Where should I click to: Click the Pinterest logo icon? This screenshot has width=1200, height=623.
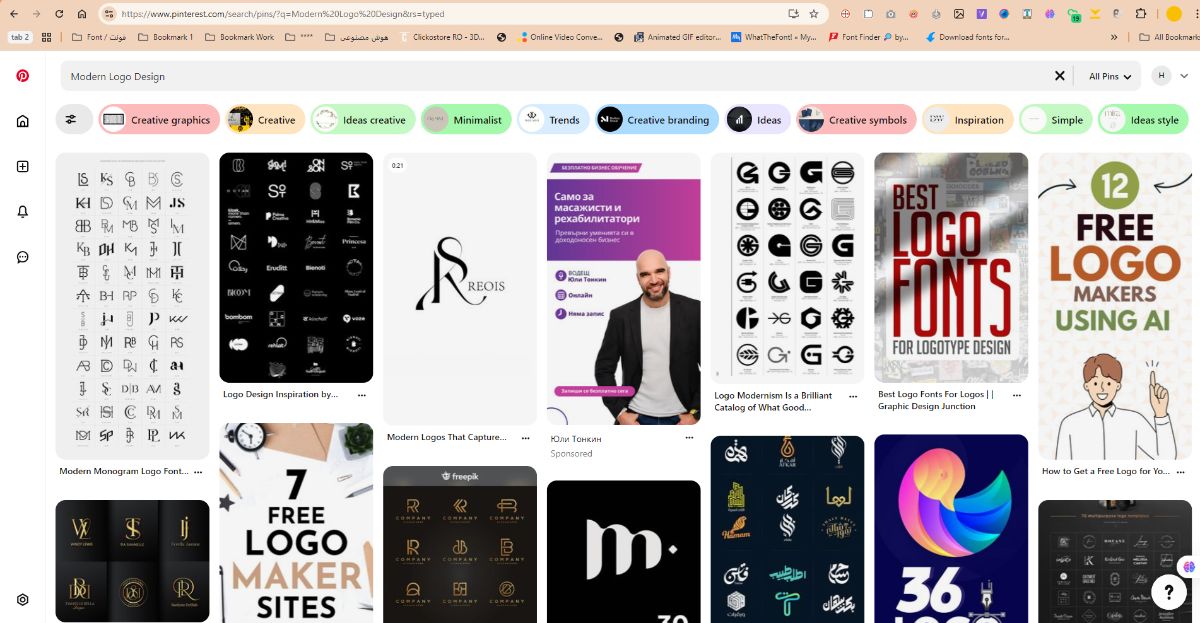pos(22,76)
